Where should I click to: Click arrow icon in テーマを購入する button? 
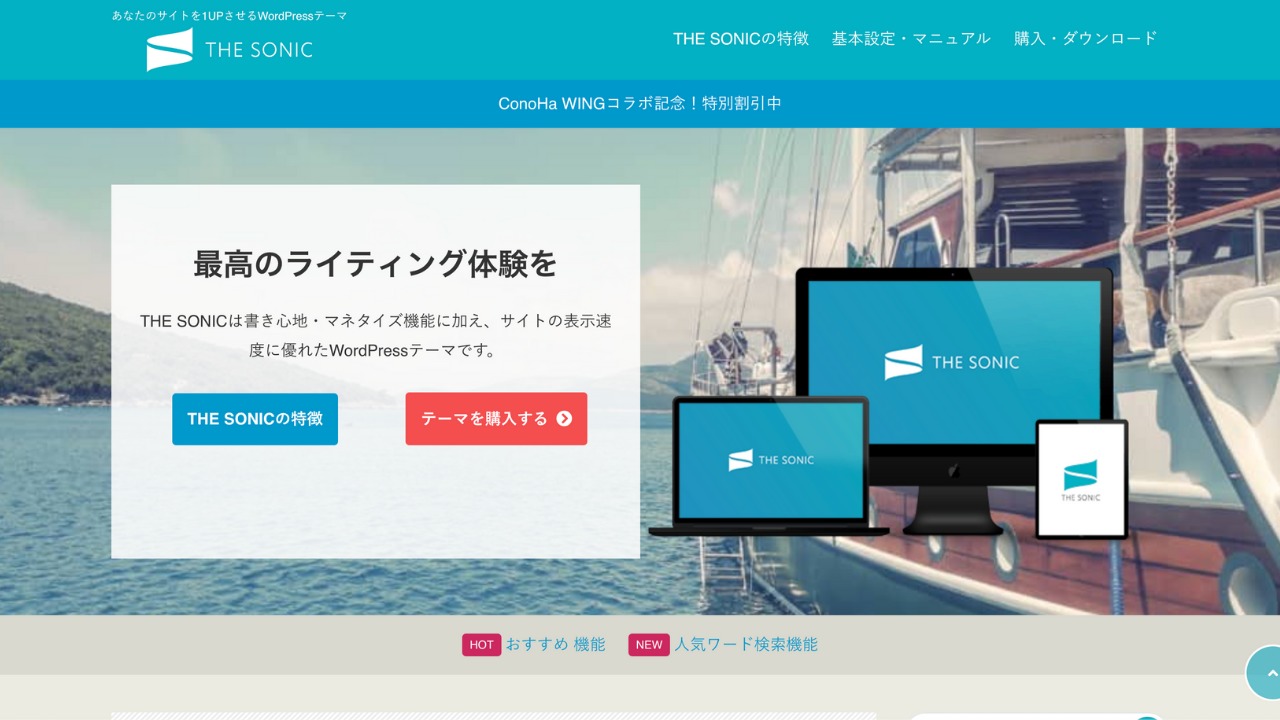click(564, 419)
